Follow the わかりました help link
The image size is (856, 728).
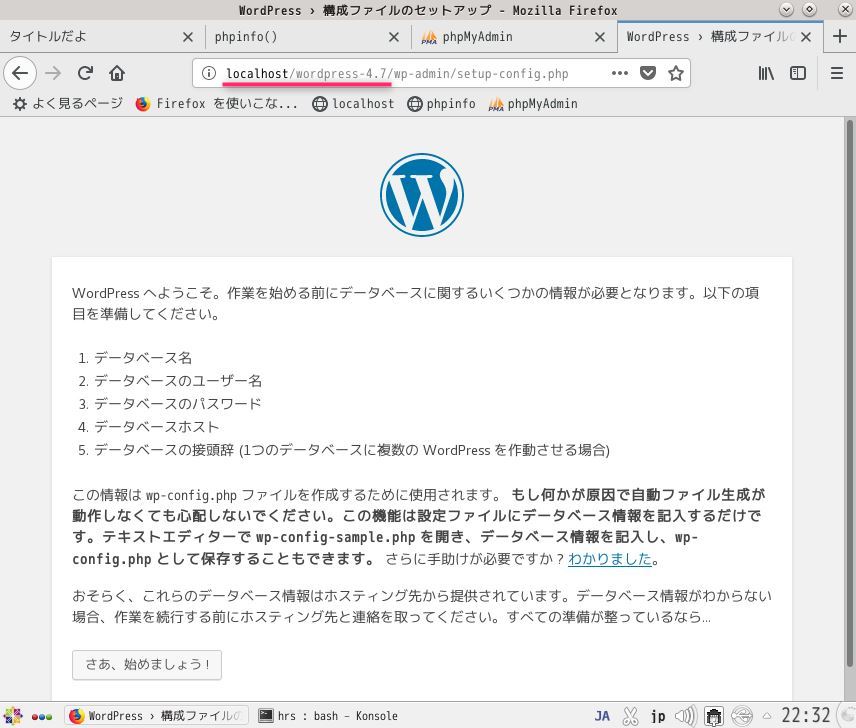tap(610, 559)
